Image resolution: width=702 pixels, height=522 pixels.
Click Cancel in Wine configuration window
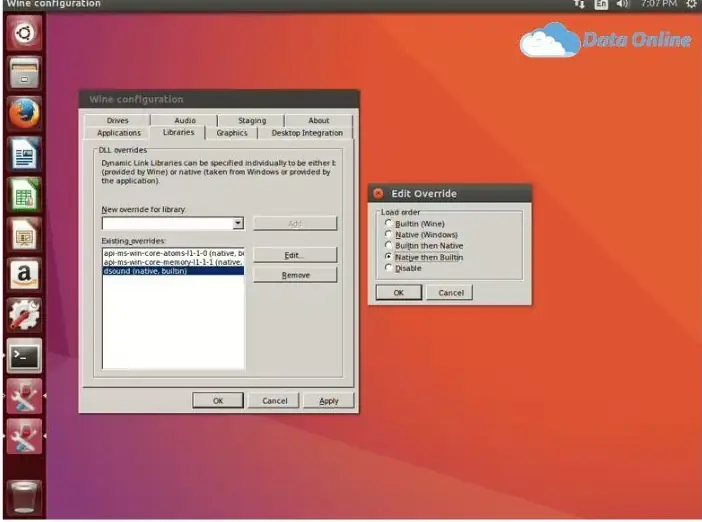tap(274, 401)
